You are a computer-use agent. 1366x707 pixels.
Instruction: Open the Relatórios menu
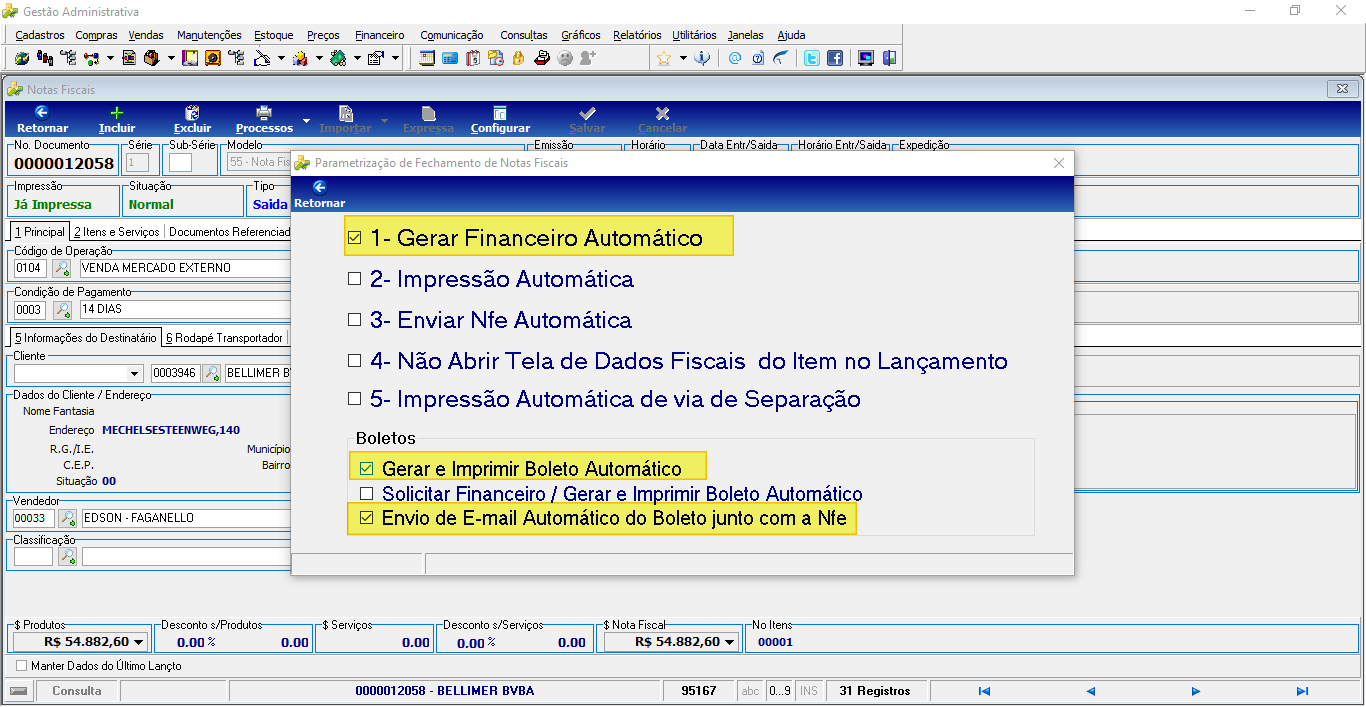tap(637, 35)
